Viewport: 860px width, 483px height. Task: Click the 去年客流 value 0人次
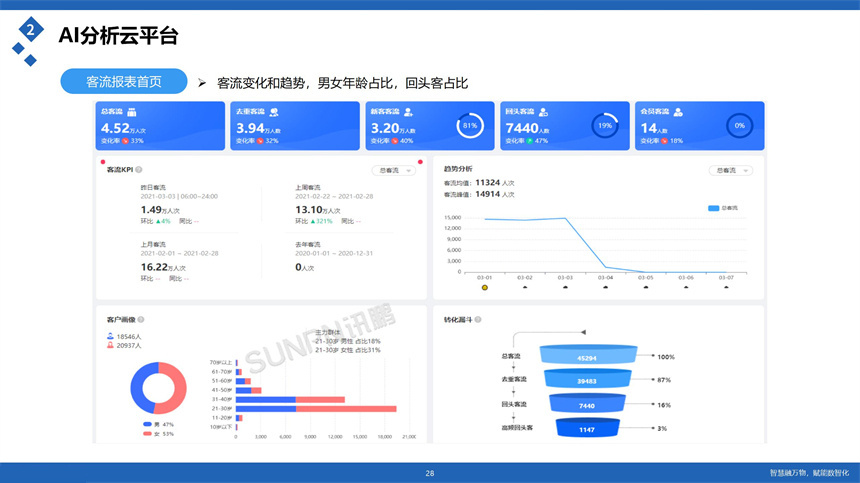pyautogui.click(x=304, y=268)
